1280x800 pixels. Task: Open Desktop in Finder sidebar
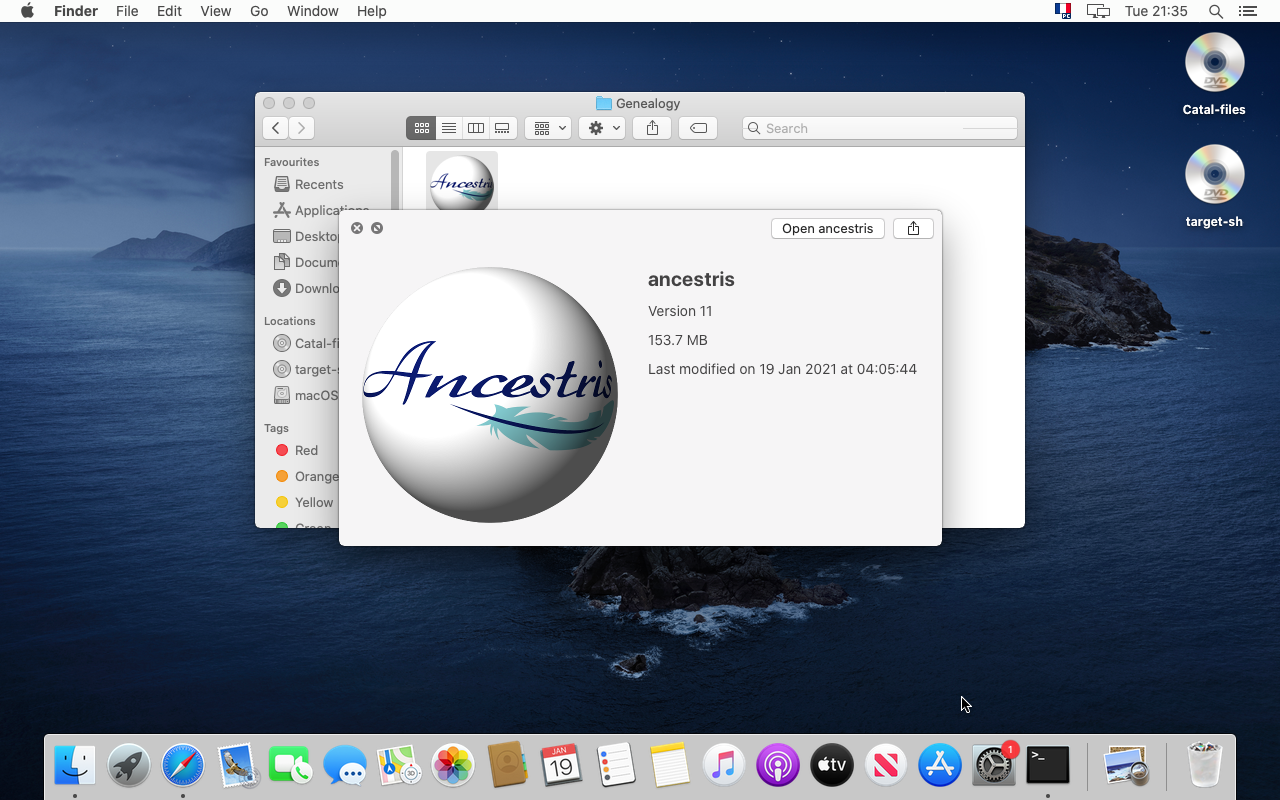(305, 236)
